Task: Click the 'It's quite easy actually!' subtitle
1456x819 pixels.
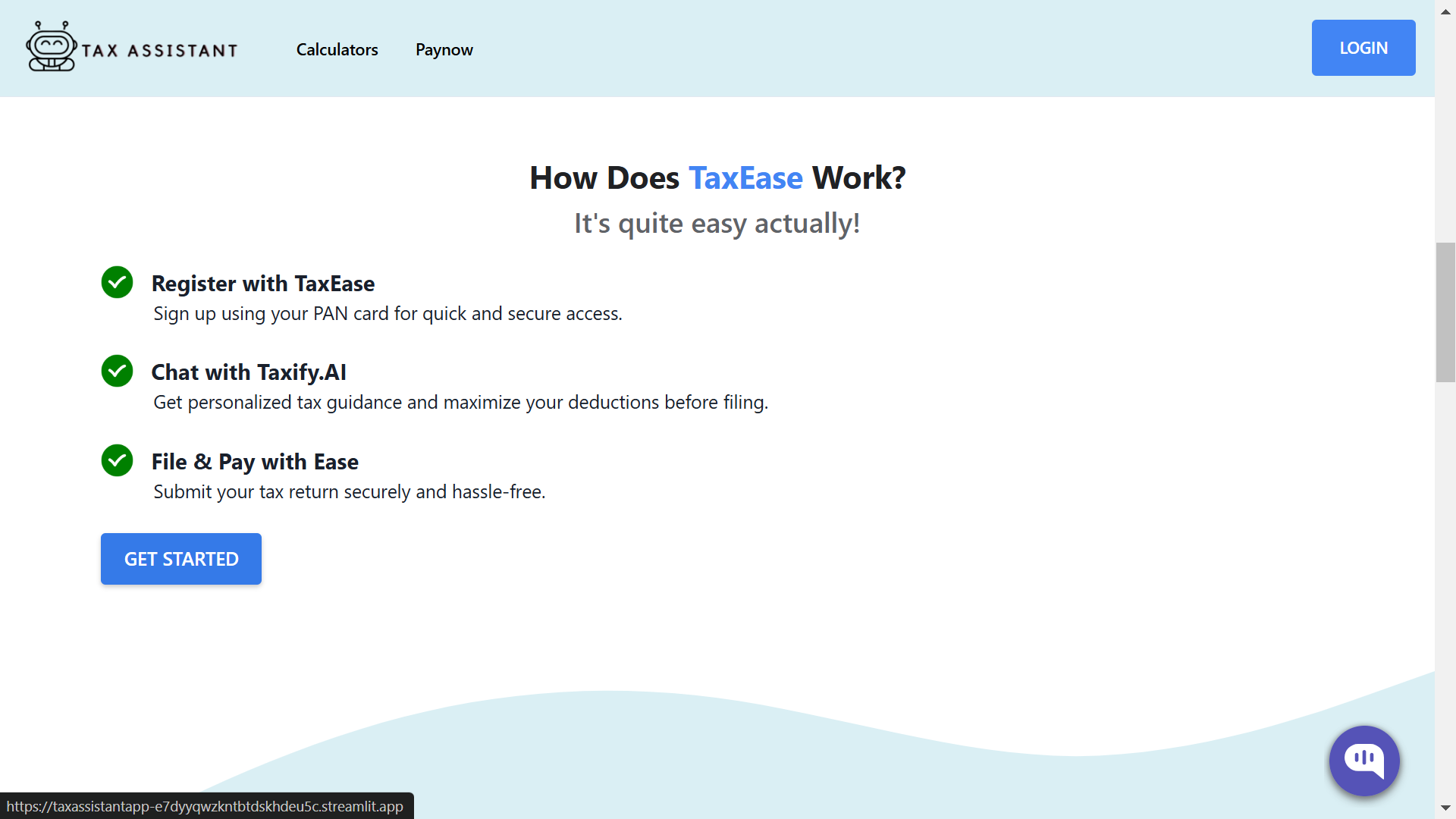Action: tap(717, 224)
